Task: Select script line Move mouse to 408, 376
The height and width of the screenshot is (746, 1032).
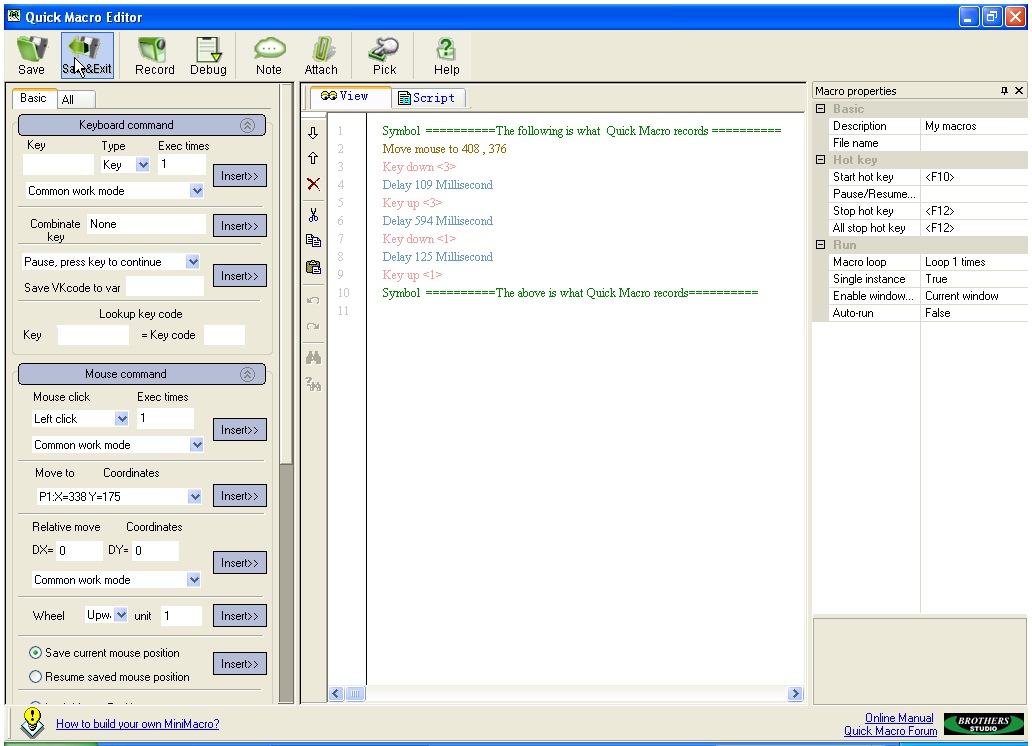Action: [444, 149]
